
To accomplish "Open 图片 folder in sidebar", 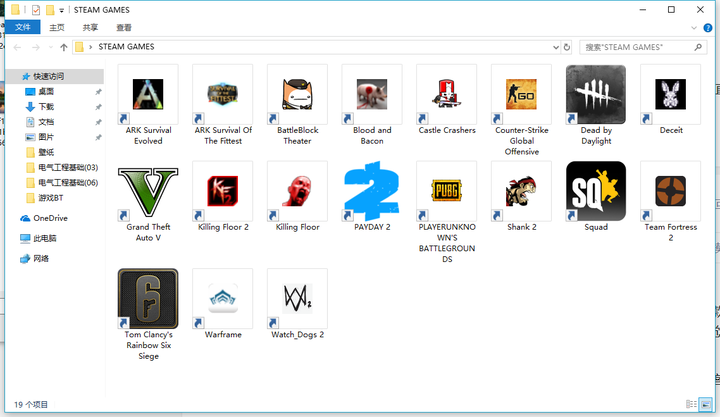I will pos(46,137).
